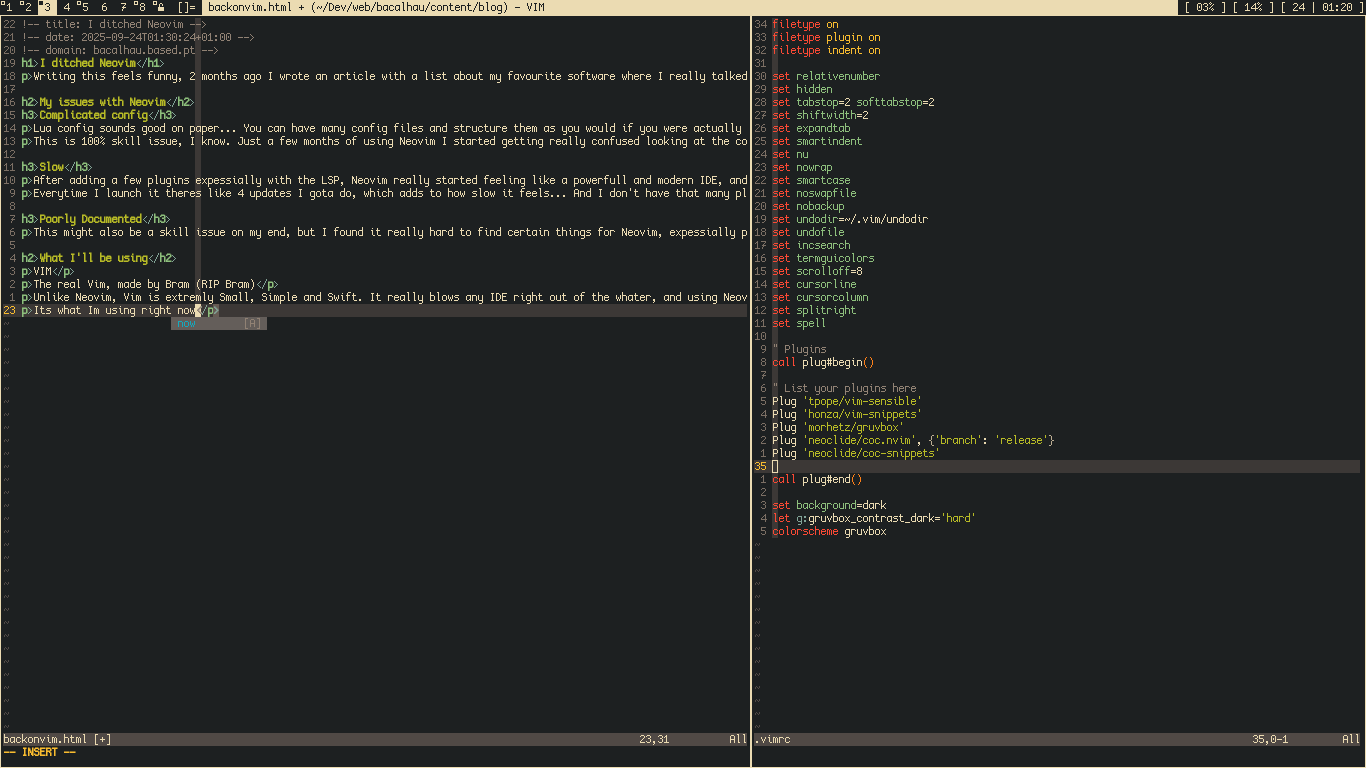Viewport: 1366px width, 768px height.
Task: Place cursor on the "set cursorline" line
Action: [x=826, y=284]
